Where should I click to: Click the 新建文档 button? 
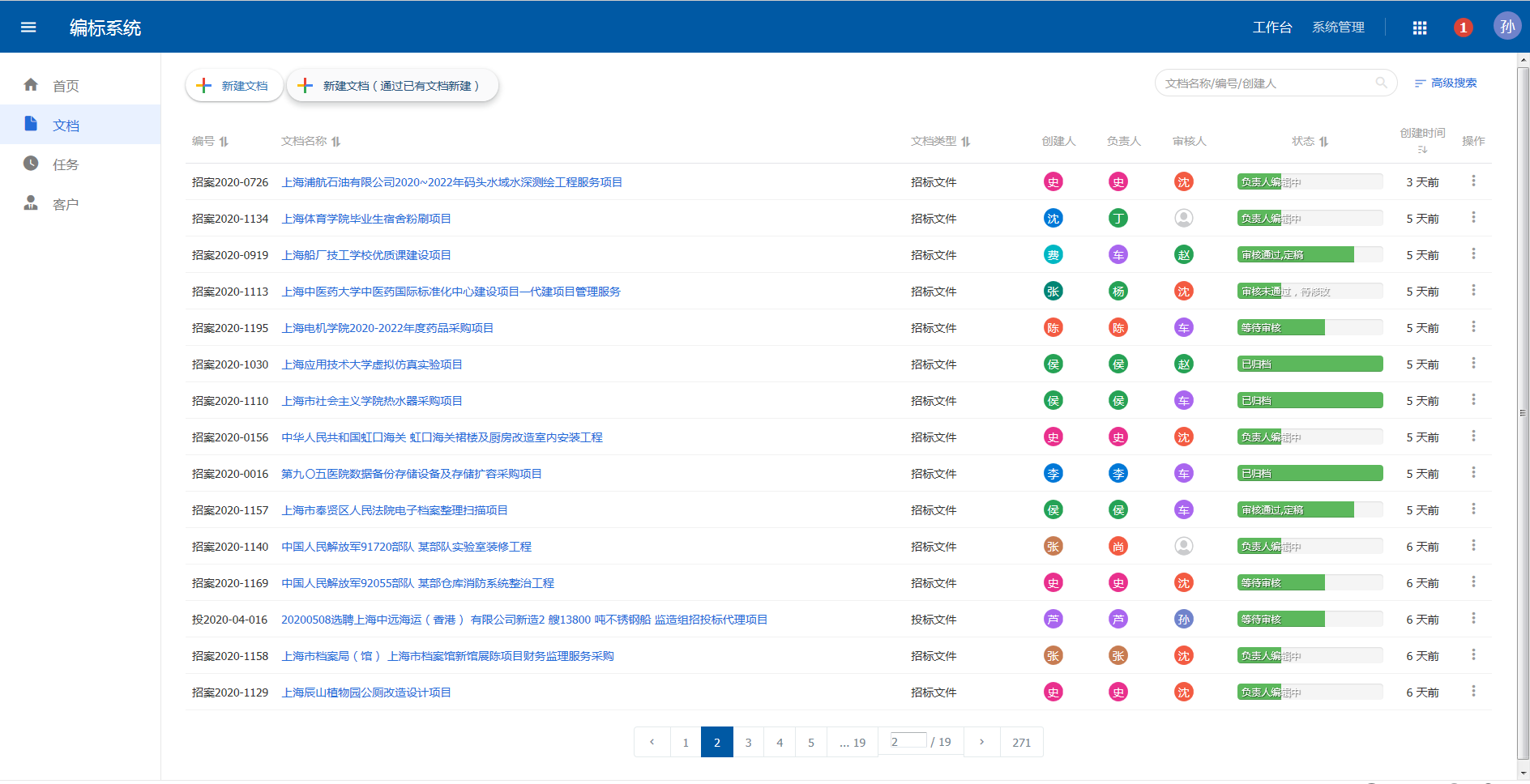click(234, 86)
